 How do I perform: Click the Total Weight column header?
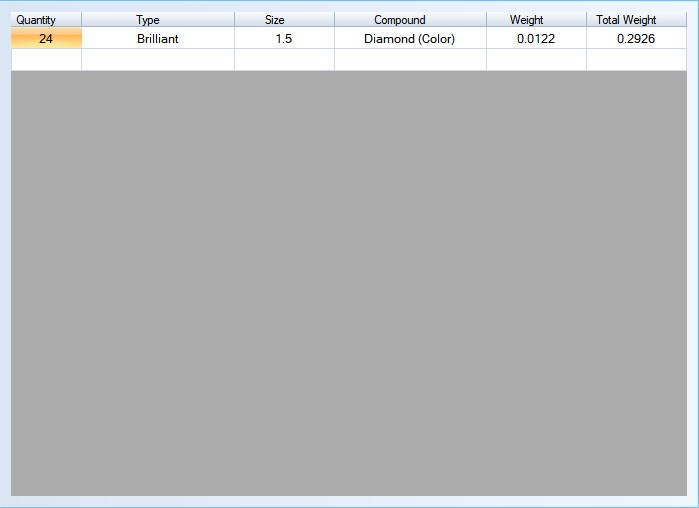pyautogui.click(x=627, y=20)
